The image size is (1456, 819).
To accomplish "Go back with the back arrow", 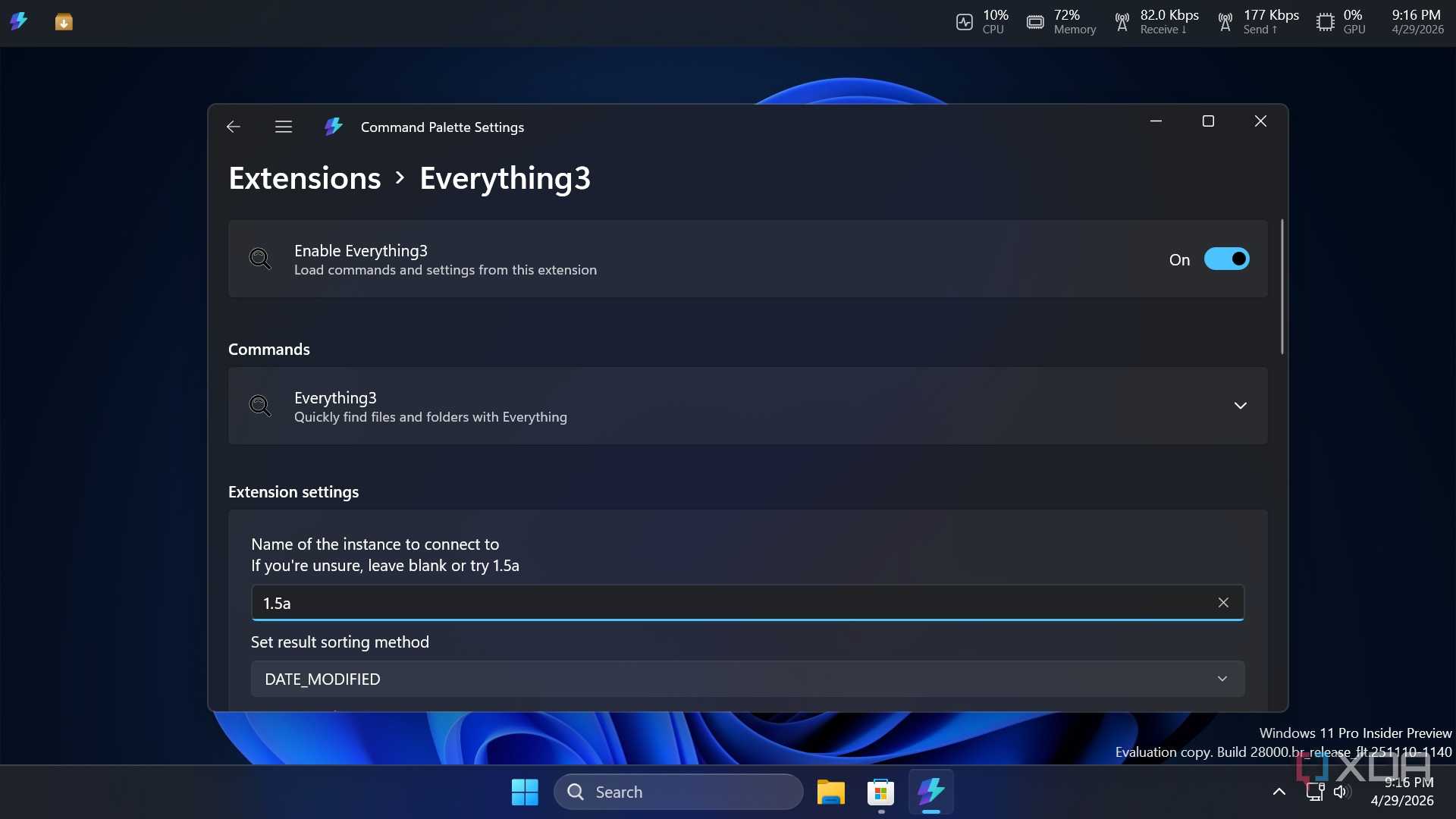I will click(233, 127).
